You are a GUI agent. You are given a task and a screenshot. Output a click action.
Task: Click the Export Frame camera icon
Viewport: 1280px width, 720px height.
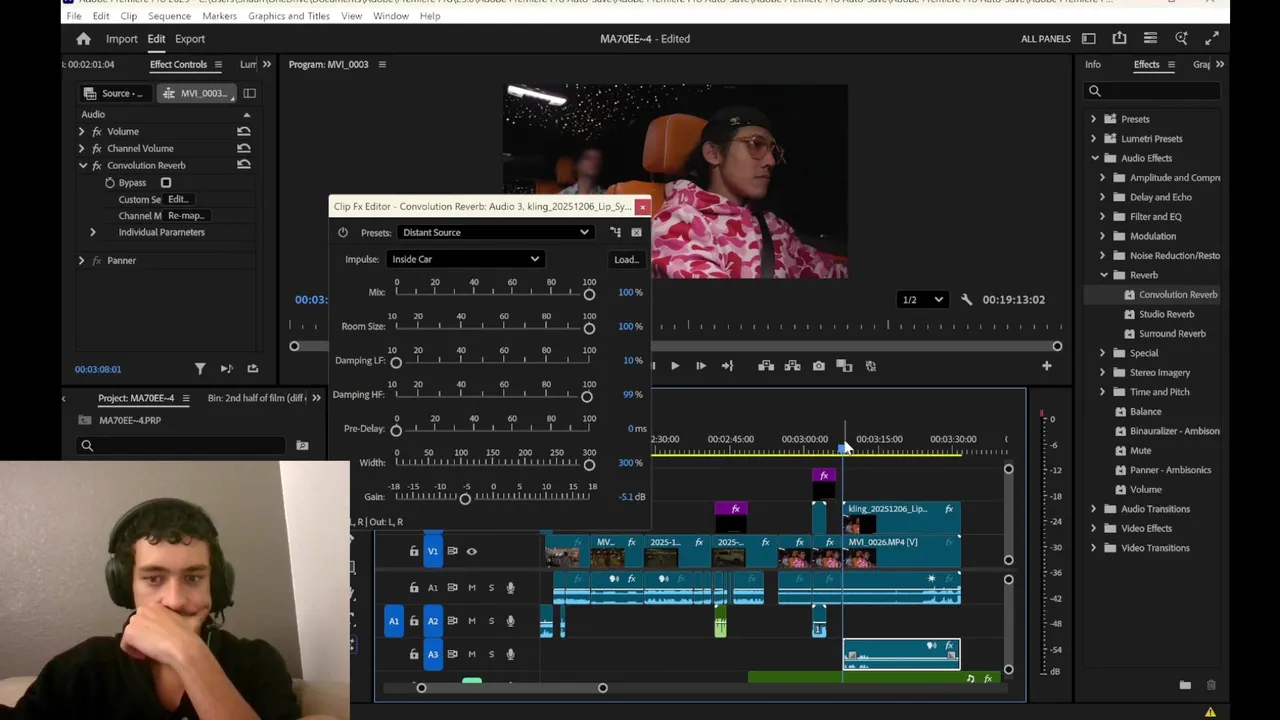[818, 366]
